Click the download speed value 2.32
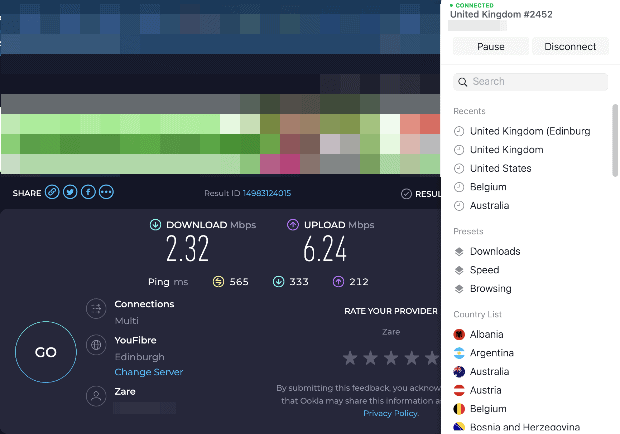 pyautogui.click(x=187, y=249)
